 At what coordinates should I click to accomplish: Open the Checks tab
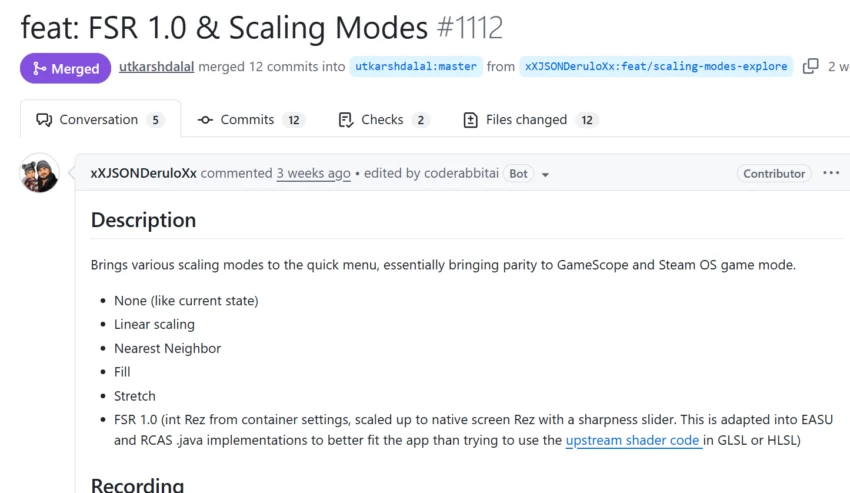384,119
